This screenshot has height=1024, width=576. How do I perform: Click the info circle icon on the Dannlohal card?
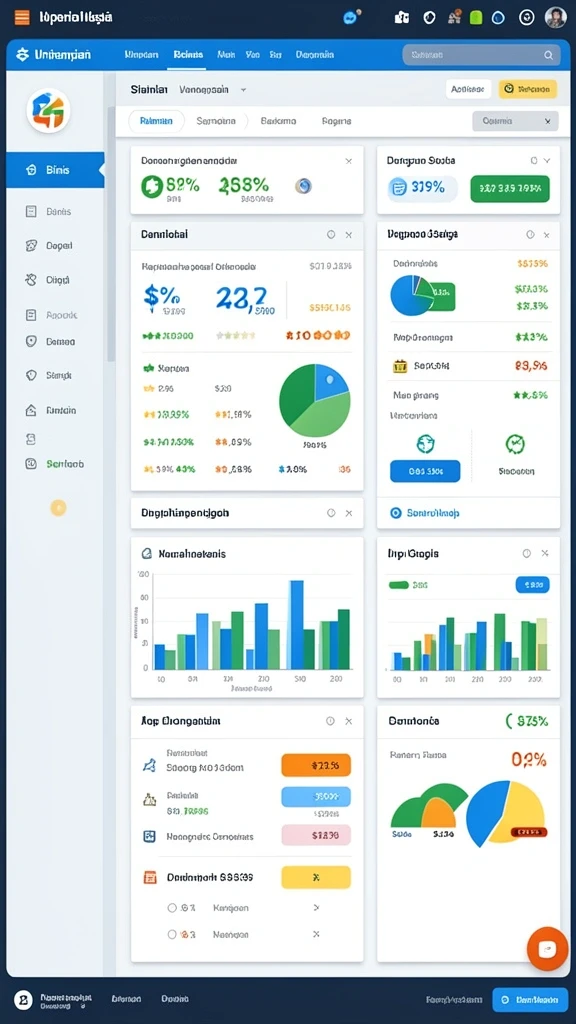pyautogui.click(x=330, y=234)
